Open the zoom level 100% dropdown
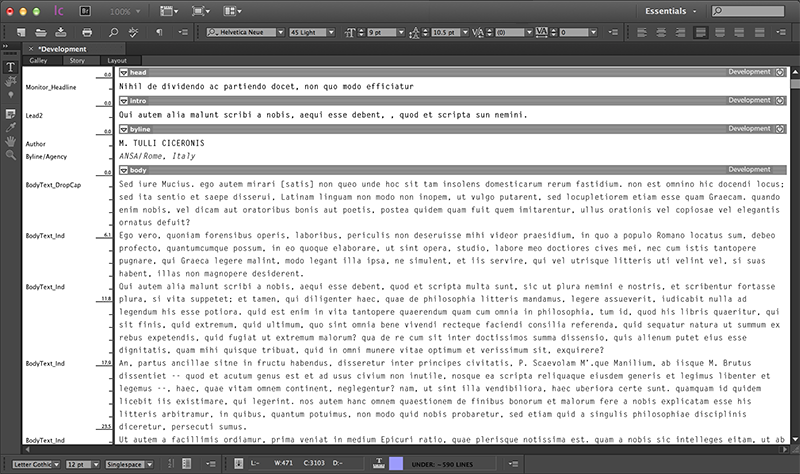This screenshot has height=474, width=800. (x=125, y=11)
